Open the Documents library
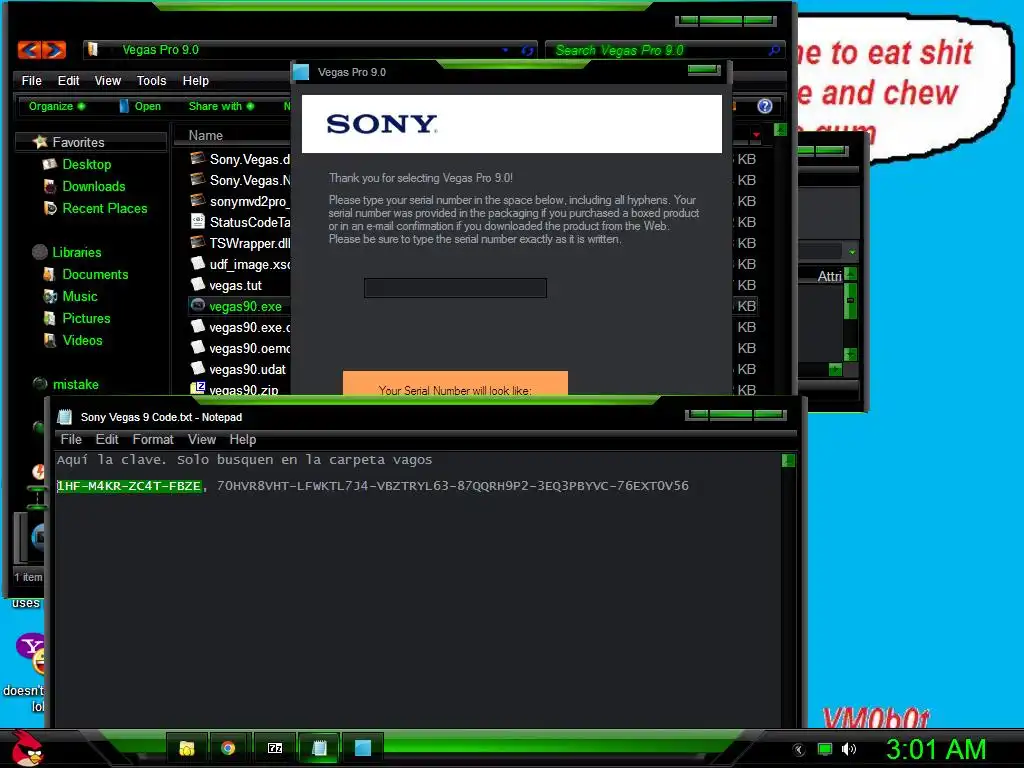Image resolution: width=1024 pixels, height=768 pixels. pyautogui.click(x=95, y=274)
